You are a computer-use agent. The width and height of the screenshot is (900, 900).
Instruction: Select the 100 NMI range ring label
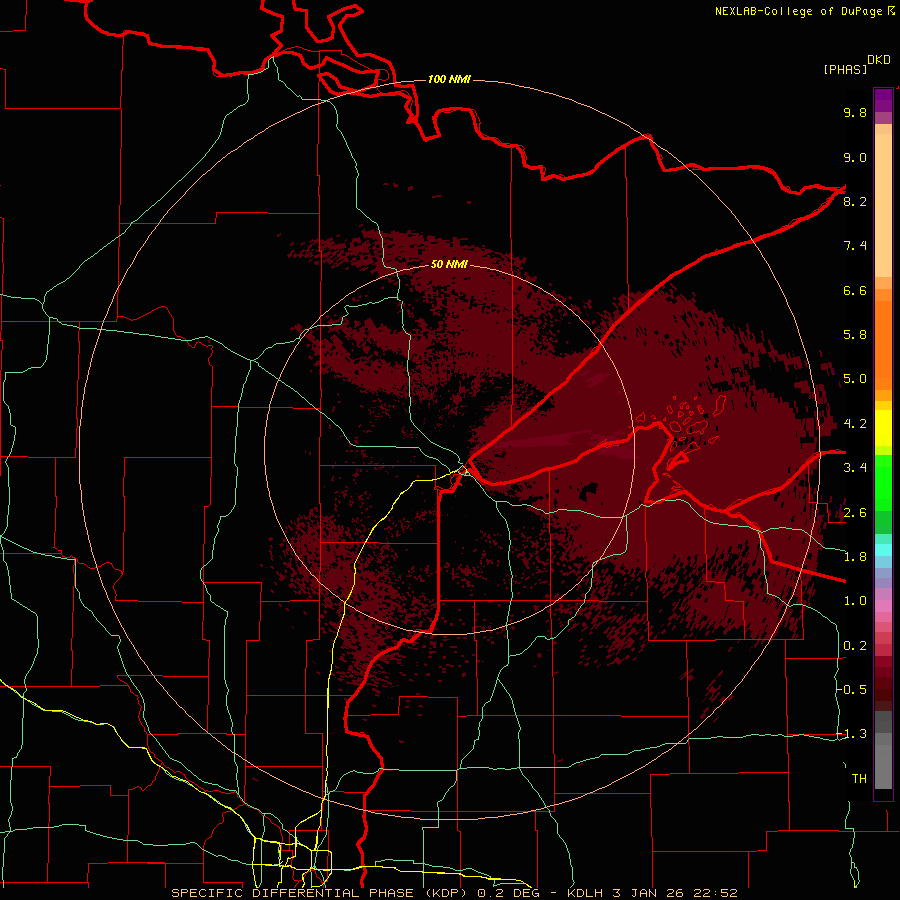pyautogui.click(x=449, y=79)
